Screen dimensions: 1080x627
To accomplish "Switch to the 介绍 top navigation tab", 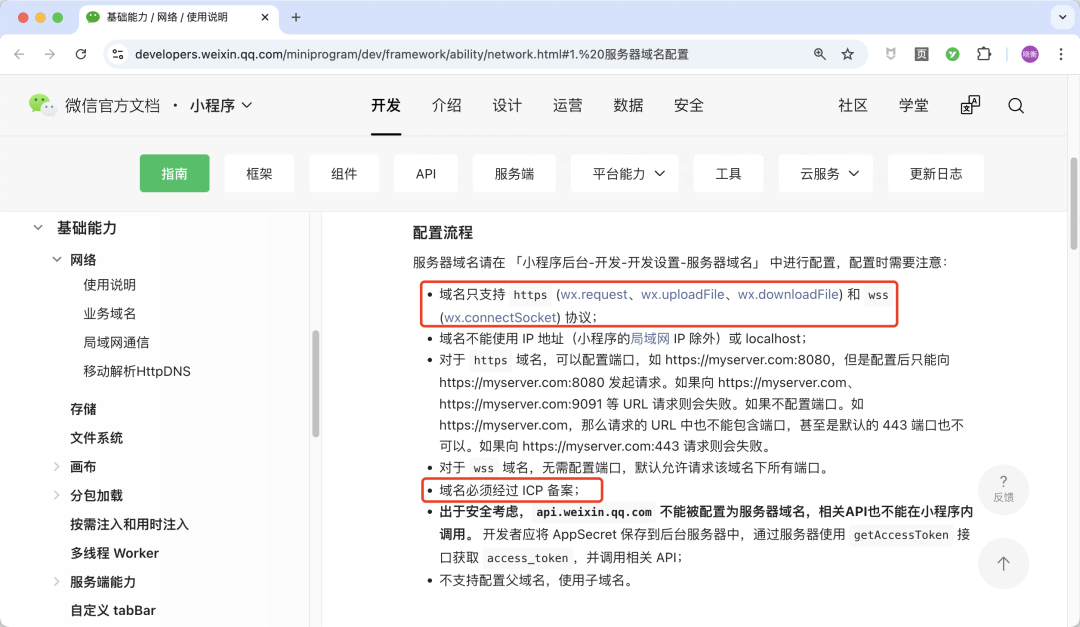I will 446,105.
